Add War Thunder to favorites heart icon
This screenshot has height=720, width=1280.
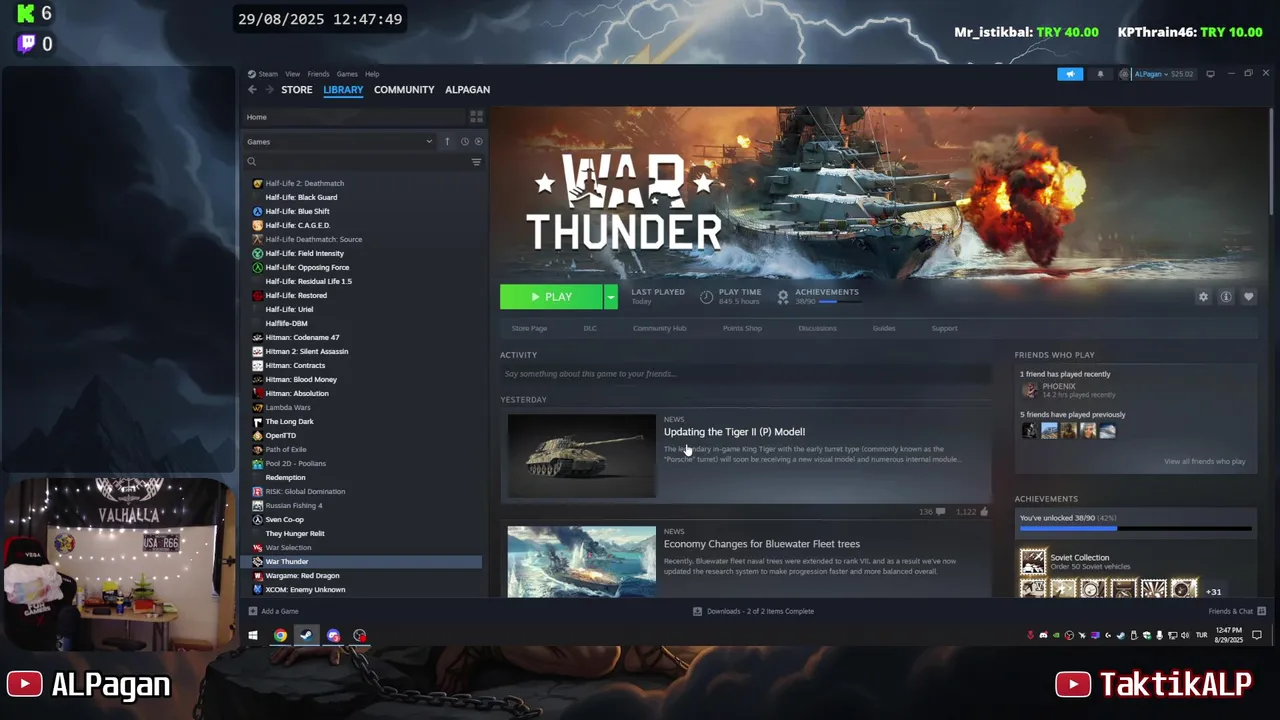pyautogui.click(x=1248, y=297)
